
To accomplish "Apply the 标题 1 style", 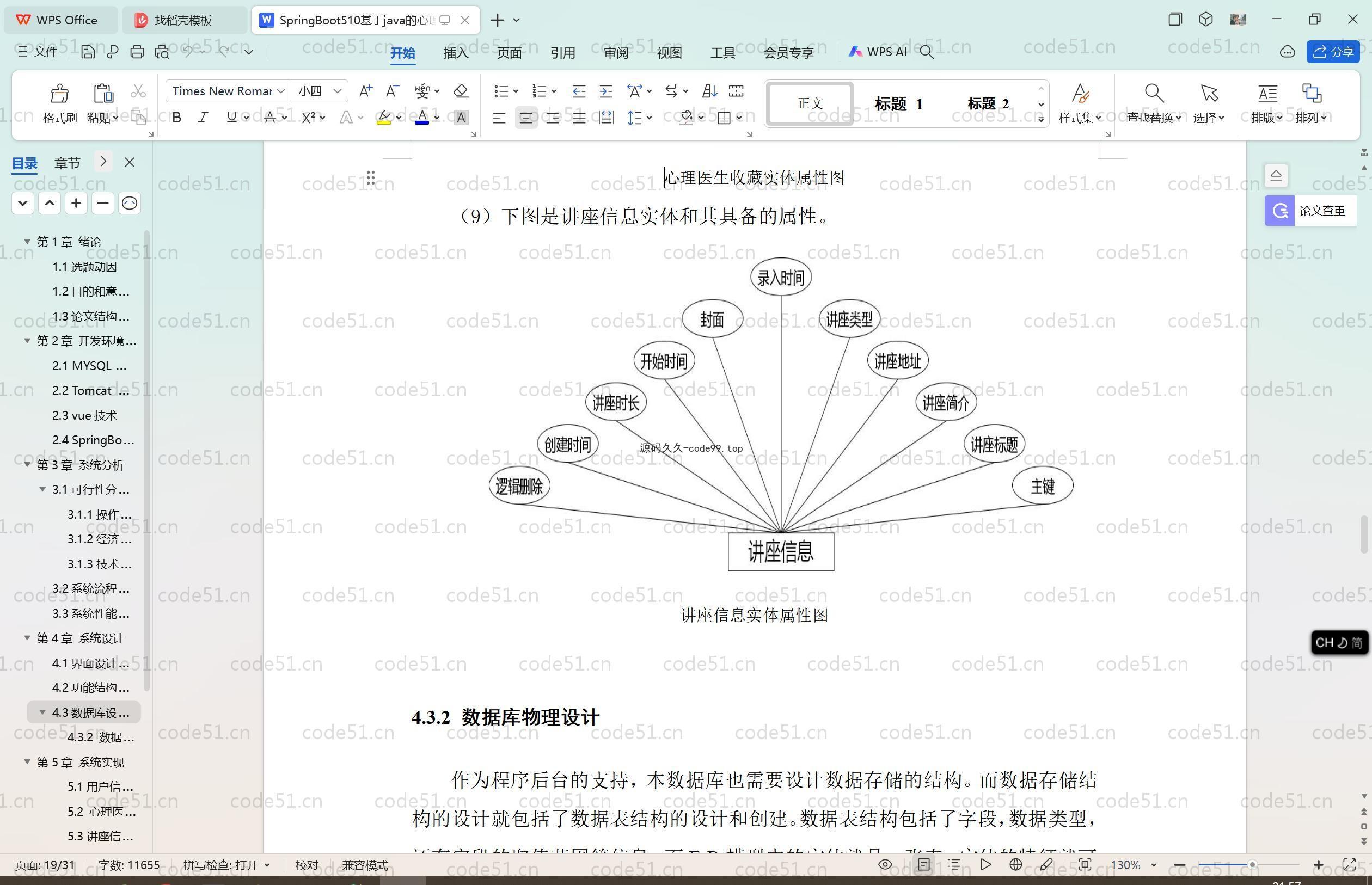I will pyautogui.click(x=898, y=103).
